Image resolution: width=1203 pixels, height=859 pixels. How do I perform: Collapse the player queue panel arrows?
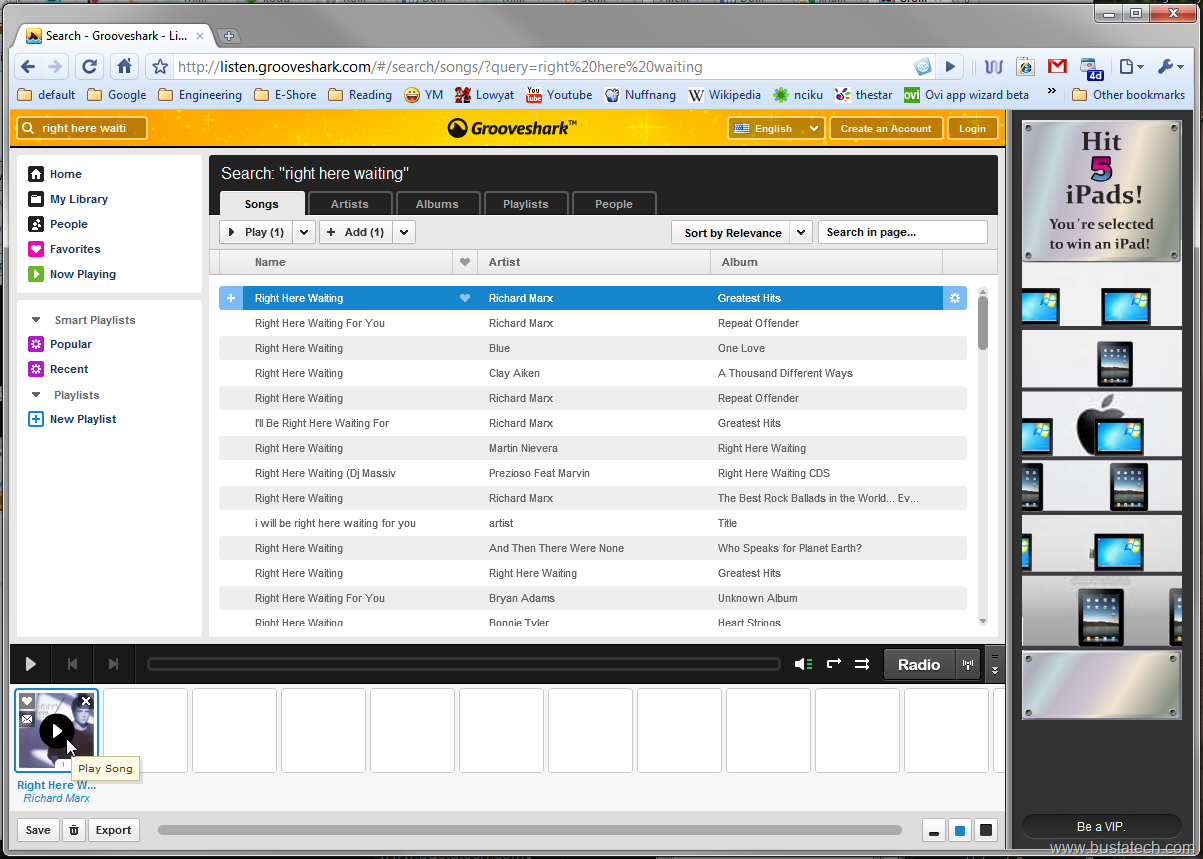click(x=993, y=664)
